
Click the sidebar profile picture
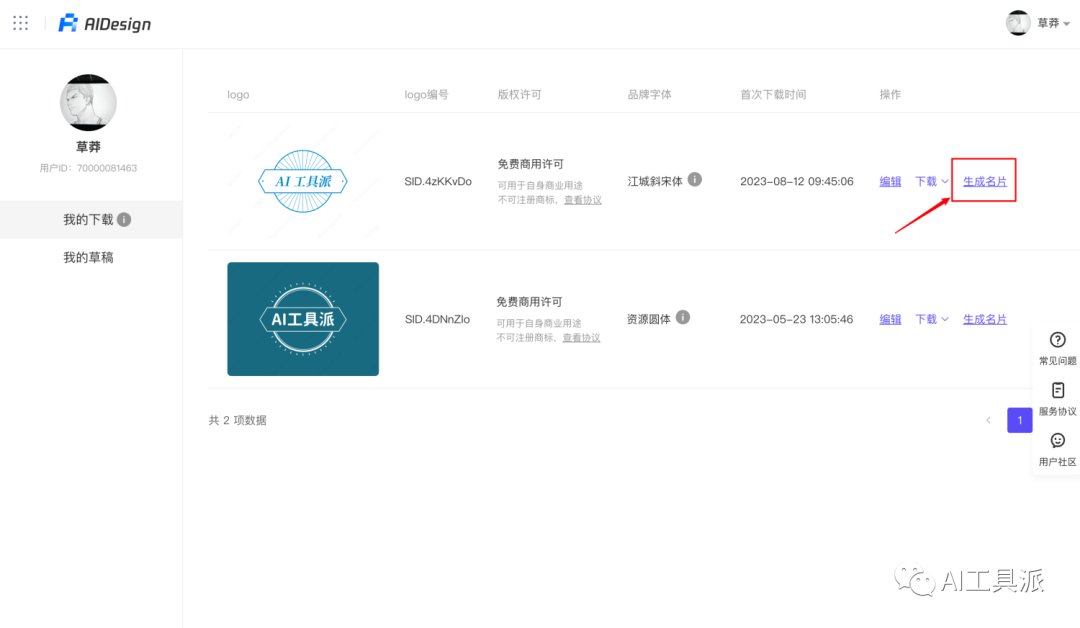pos(88,103)
